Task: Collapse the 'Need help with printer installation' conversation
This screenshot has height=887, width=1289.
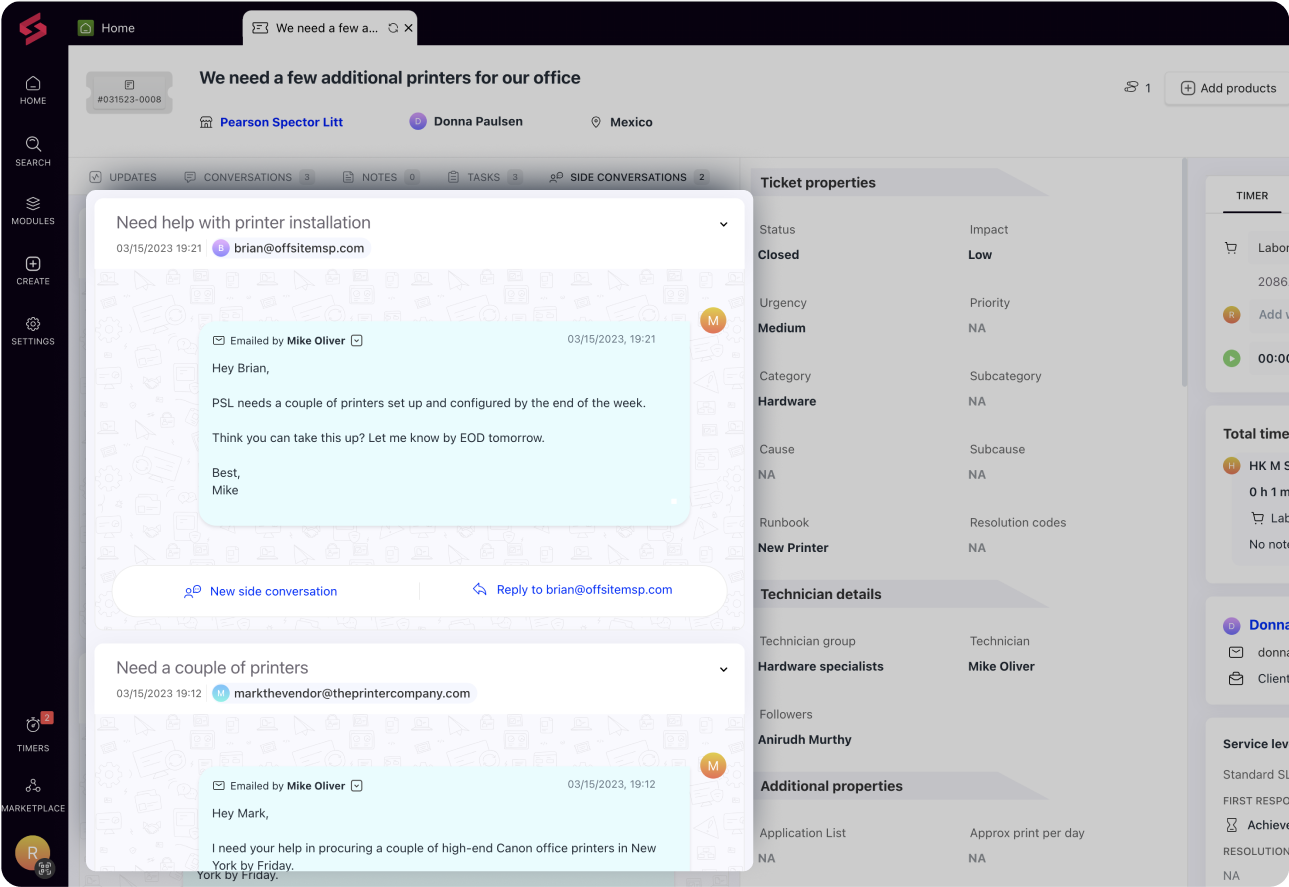Action: [723, 224]
